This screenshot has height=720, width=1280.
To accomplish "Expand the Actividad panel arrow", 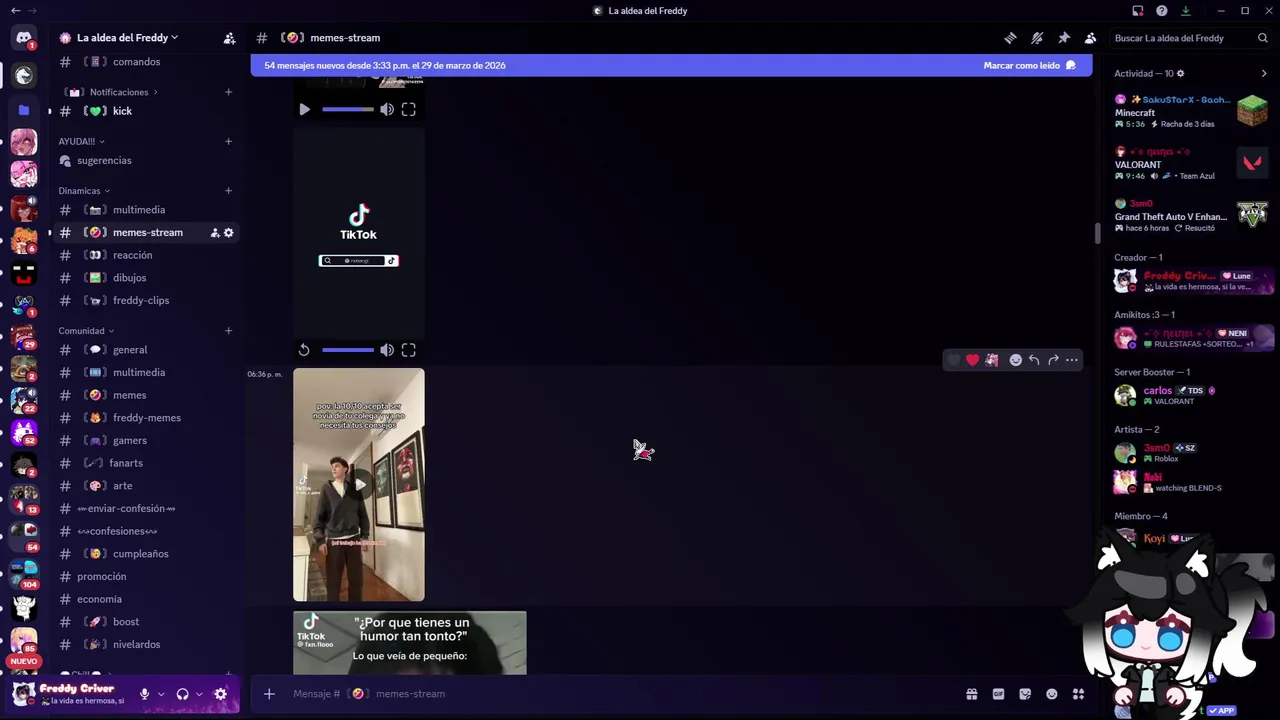I will click(x=1264, y=73).
